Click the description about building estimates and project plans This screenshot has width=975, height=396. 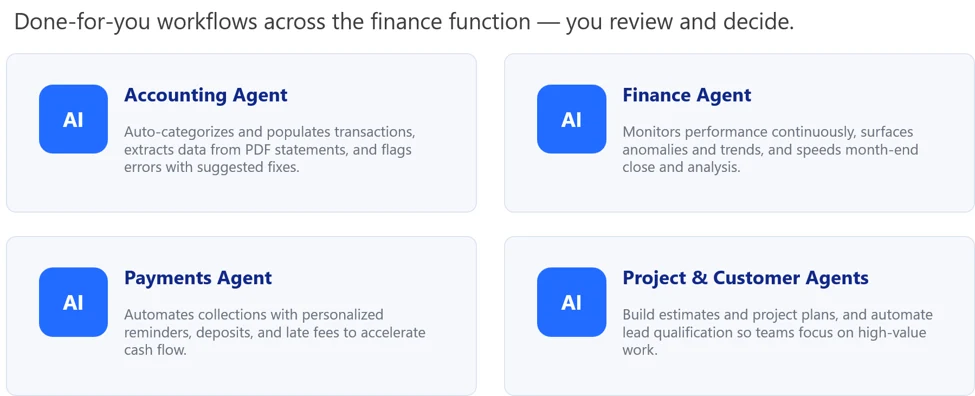[x=777, y=333]
